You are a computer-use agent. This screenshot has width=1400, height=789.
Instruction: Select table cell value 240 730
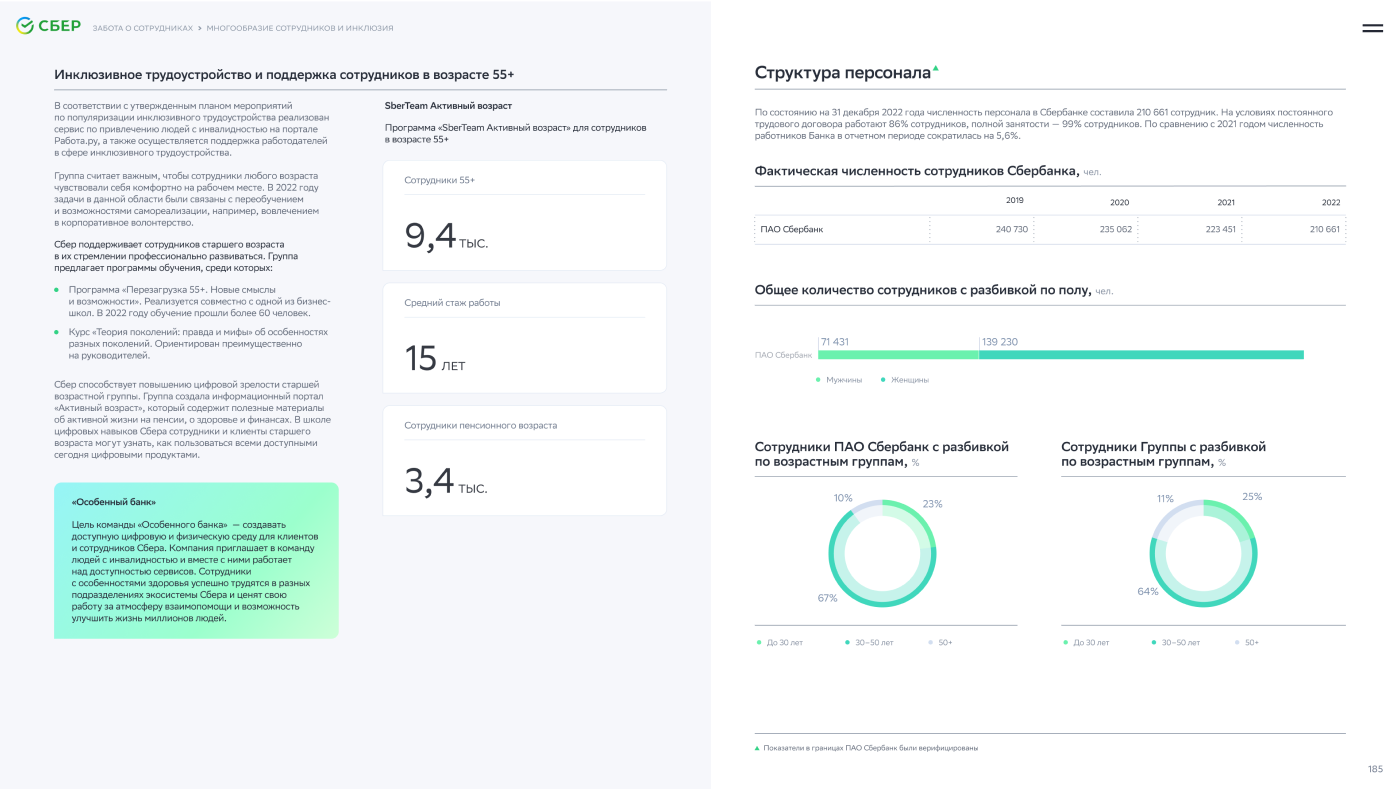(1012, 229)
